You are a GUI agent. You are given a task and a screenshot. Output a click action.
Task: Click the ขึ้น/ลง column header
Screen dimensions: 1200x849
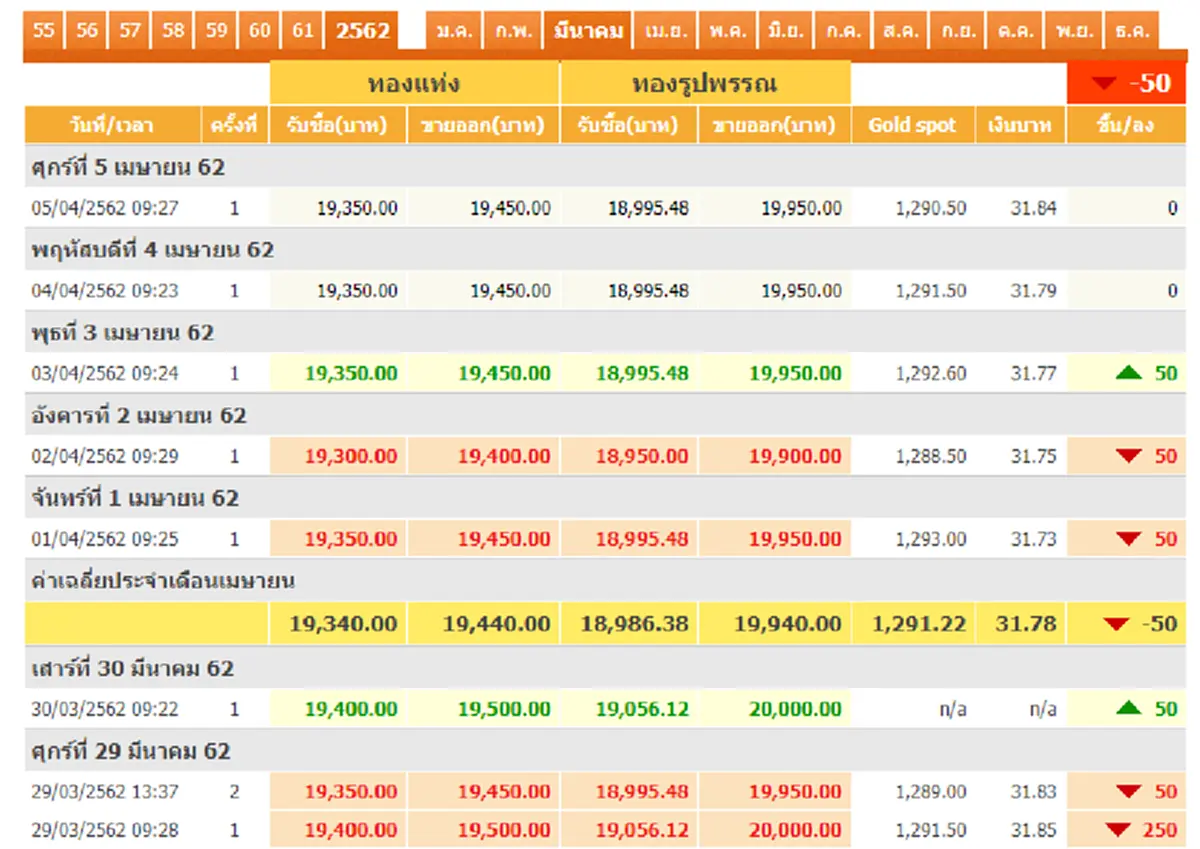1125,125
